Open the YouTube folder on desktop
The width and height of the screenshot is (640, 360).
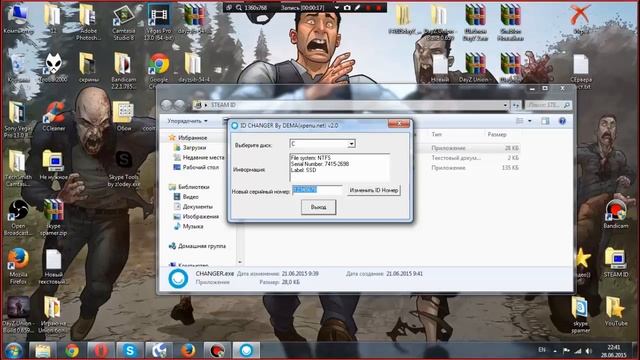[x=616, y=311]
